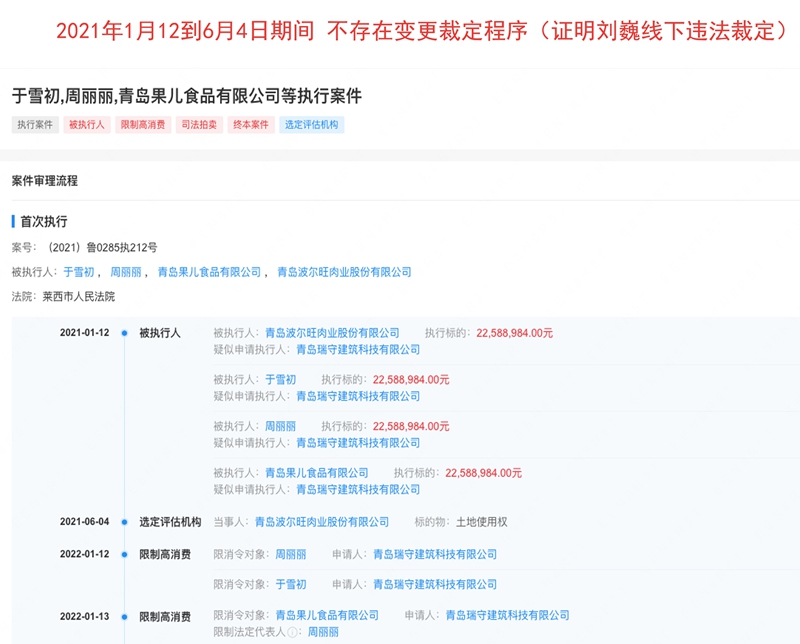Click the 案件审理流程 heading

[45, 181]
